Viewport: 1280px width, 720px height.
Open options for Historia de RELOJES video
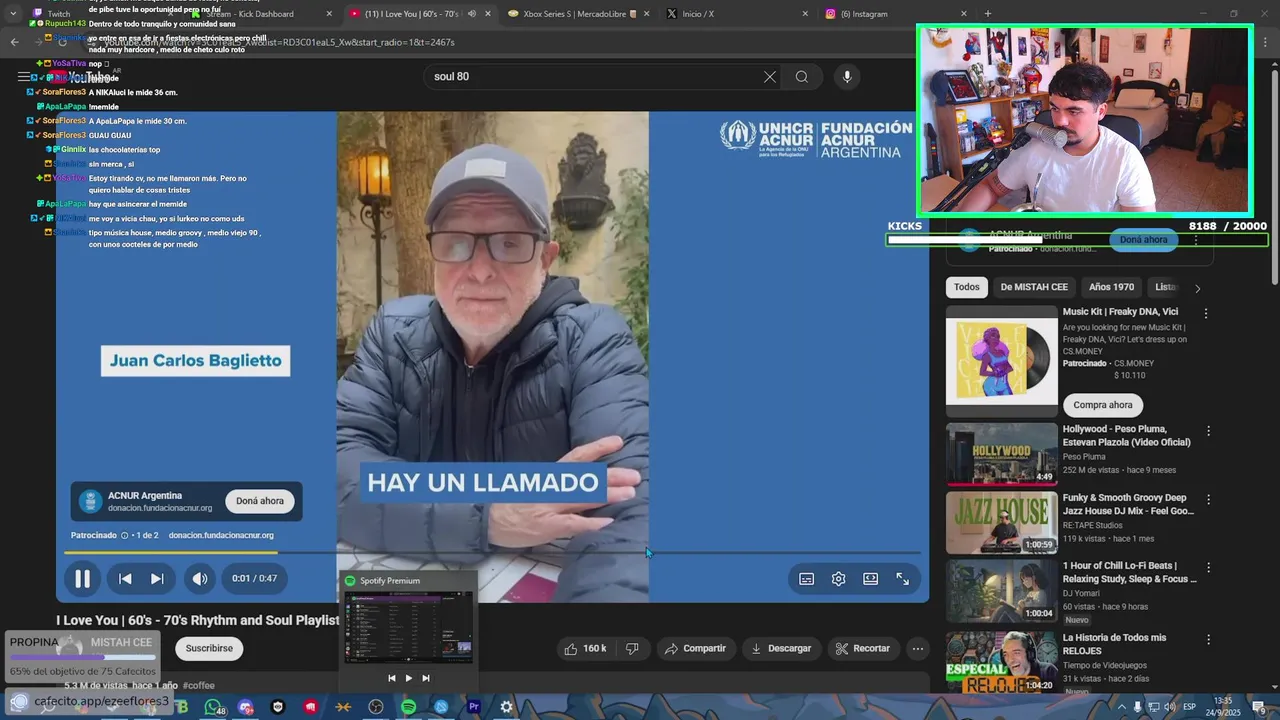[1208, 639]
